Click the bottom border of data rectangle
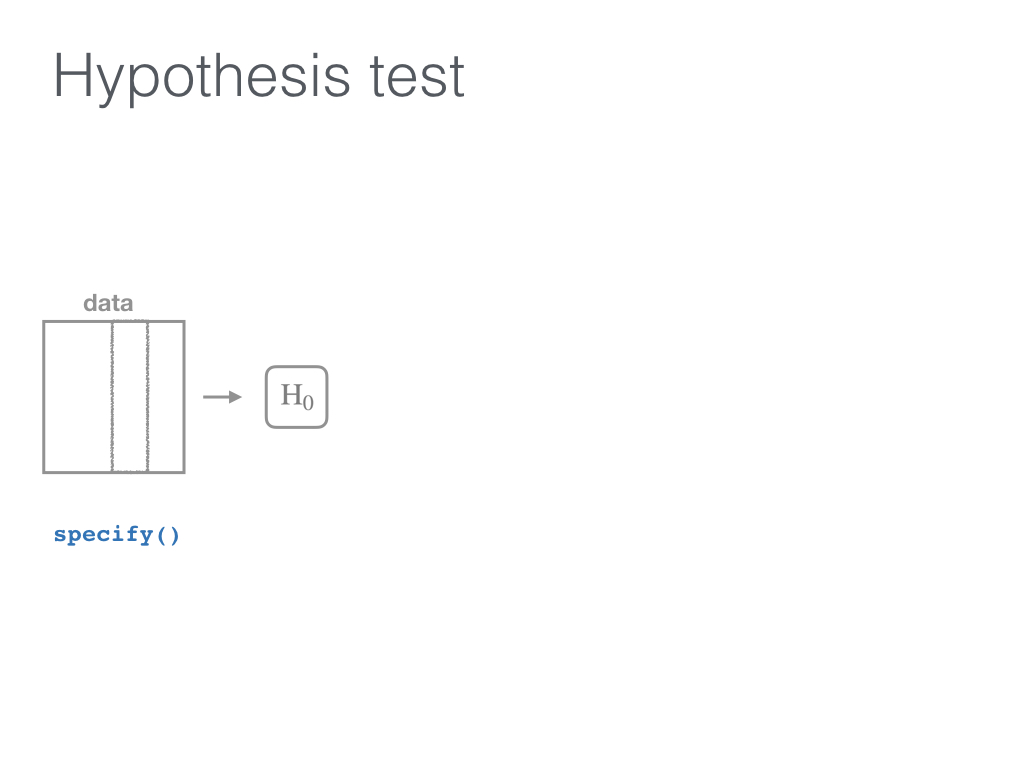The image size is (1024, 768). (114, 472)
